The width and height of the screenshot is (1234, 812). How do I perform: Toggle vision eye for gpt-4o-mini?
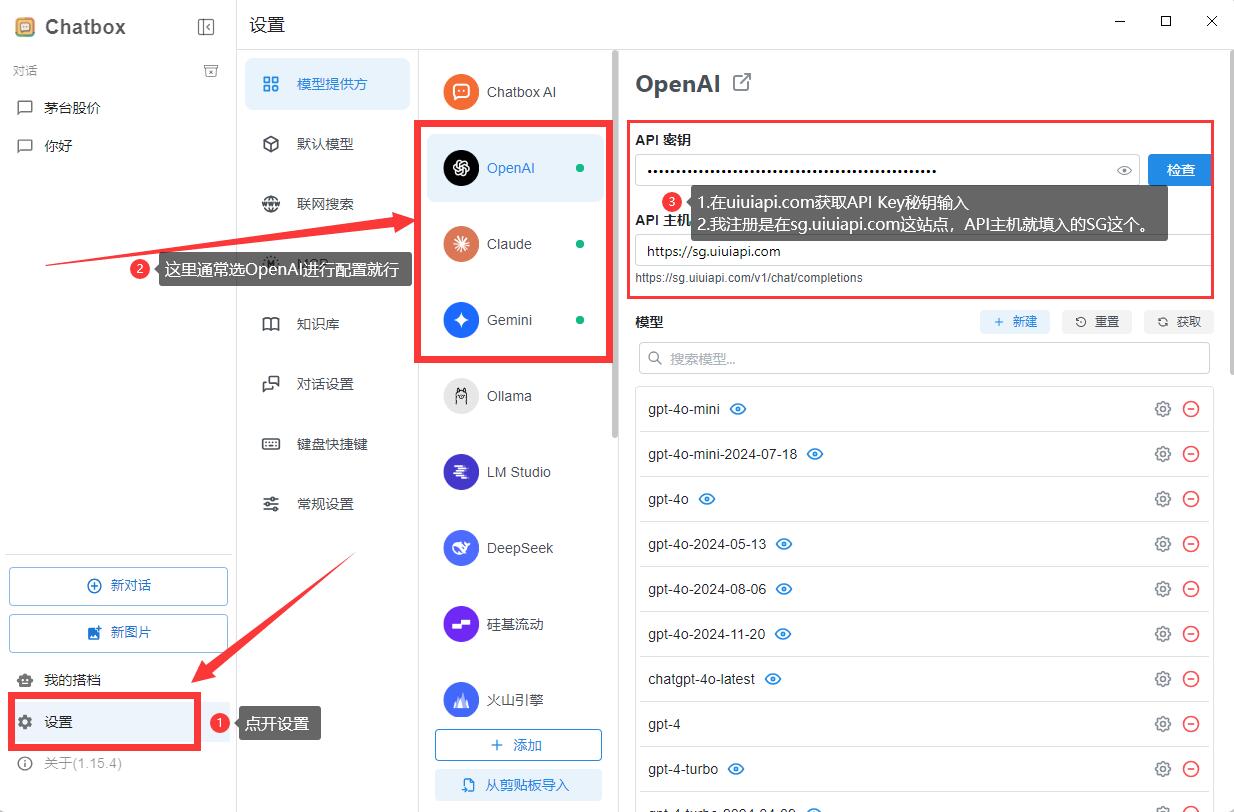738,409
